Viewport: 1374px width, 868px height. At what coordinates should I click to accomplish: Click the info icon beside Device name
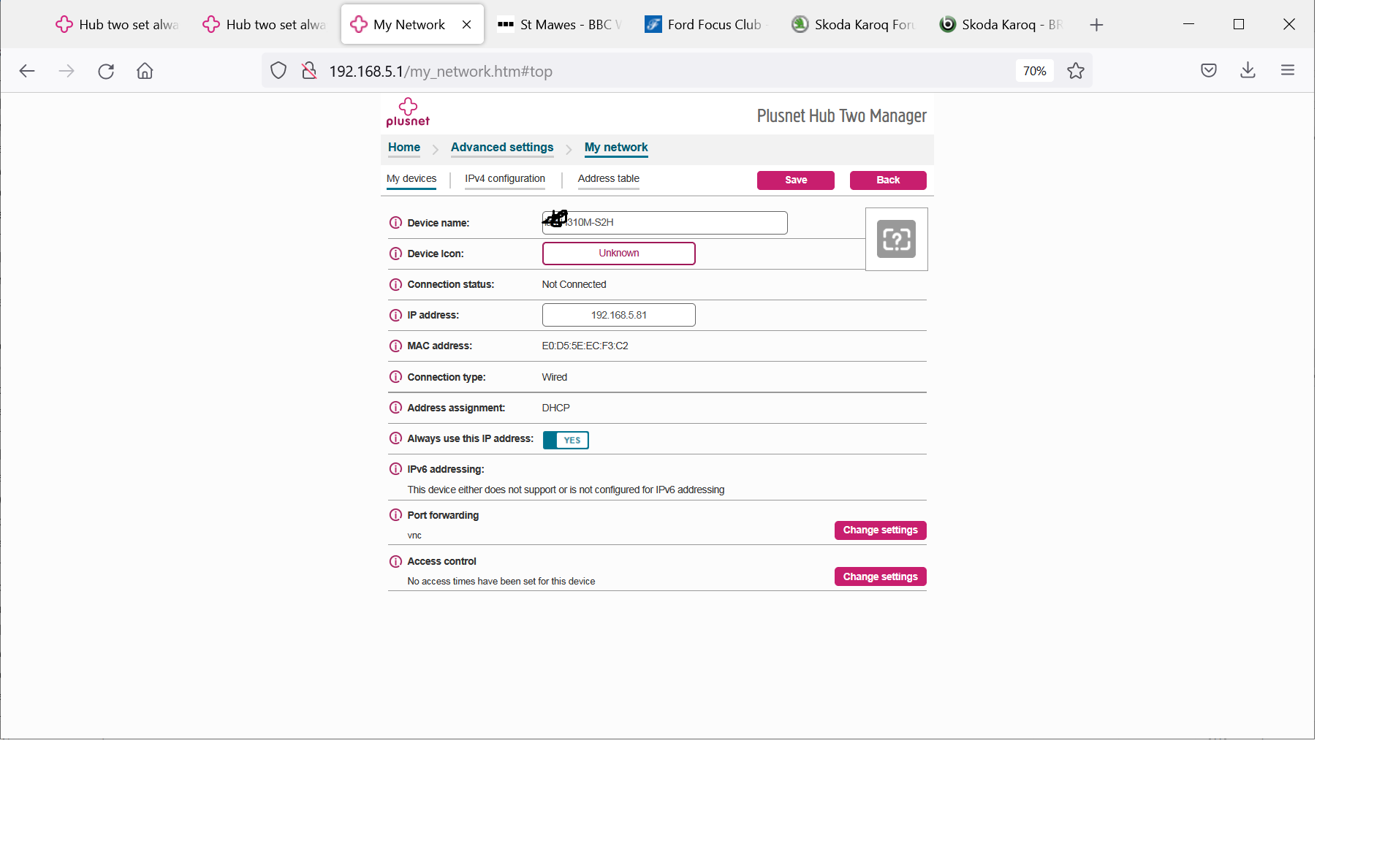point(395,222)
